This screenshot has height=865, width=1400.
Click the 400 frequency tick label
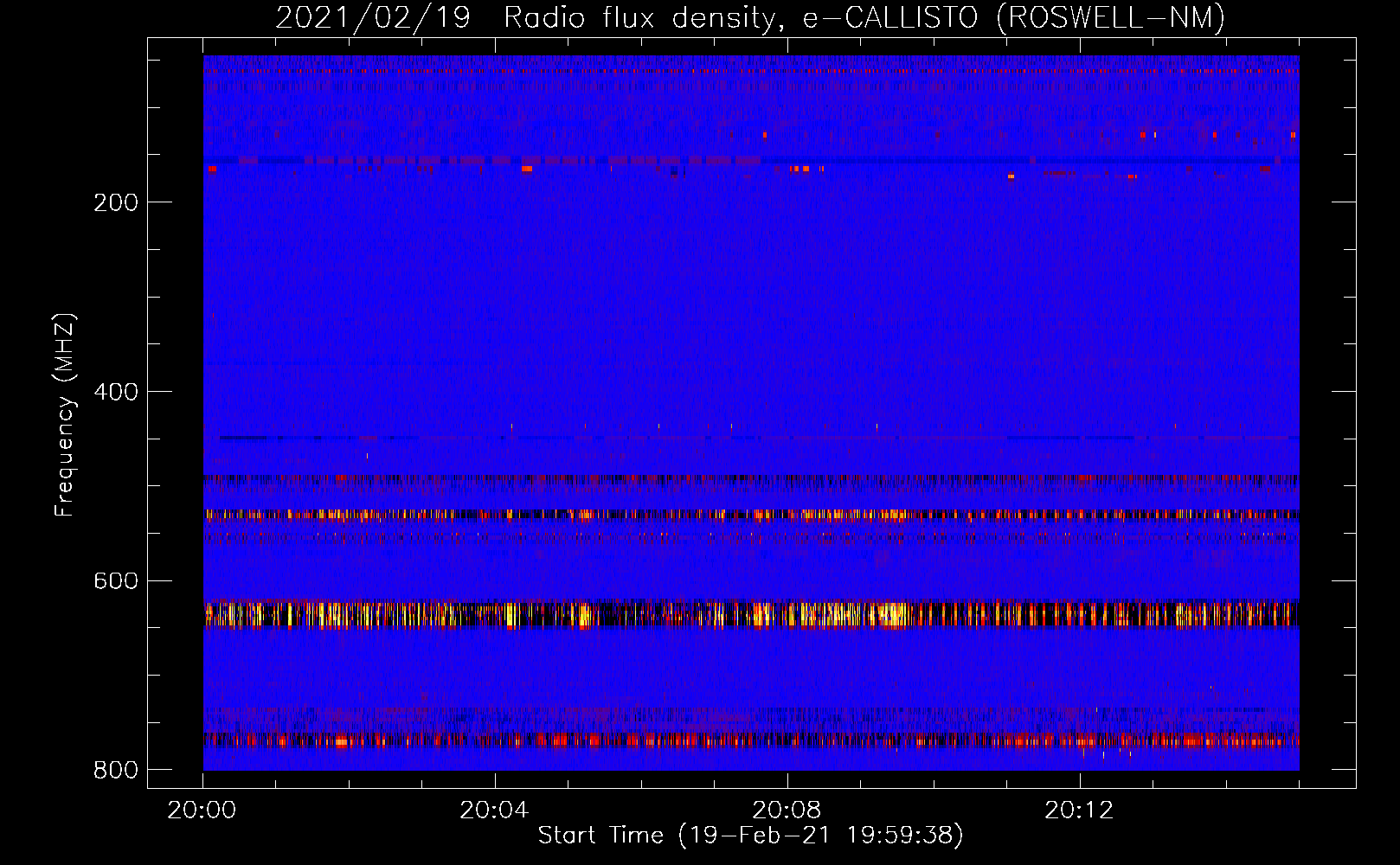(116, 393)
